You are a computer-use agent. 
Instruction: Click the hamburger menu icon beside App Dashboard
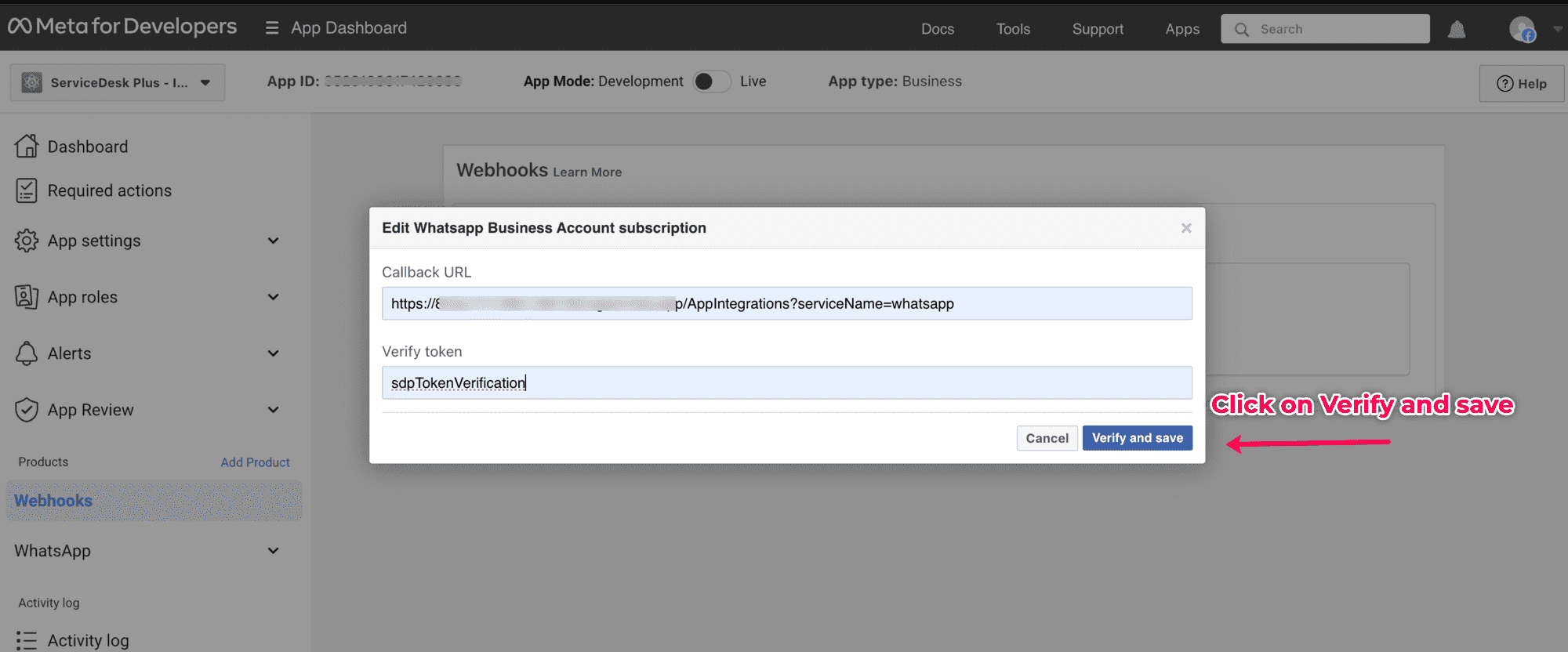pos(272,28)
